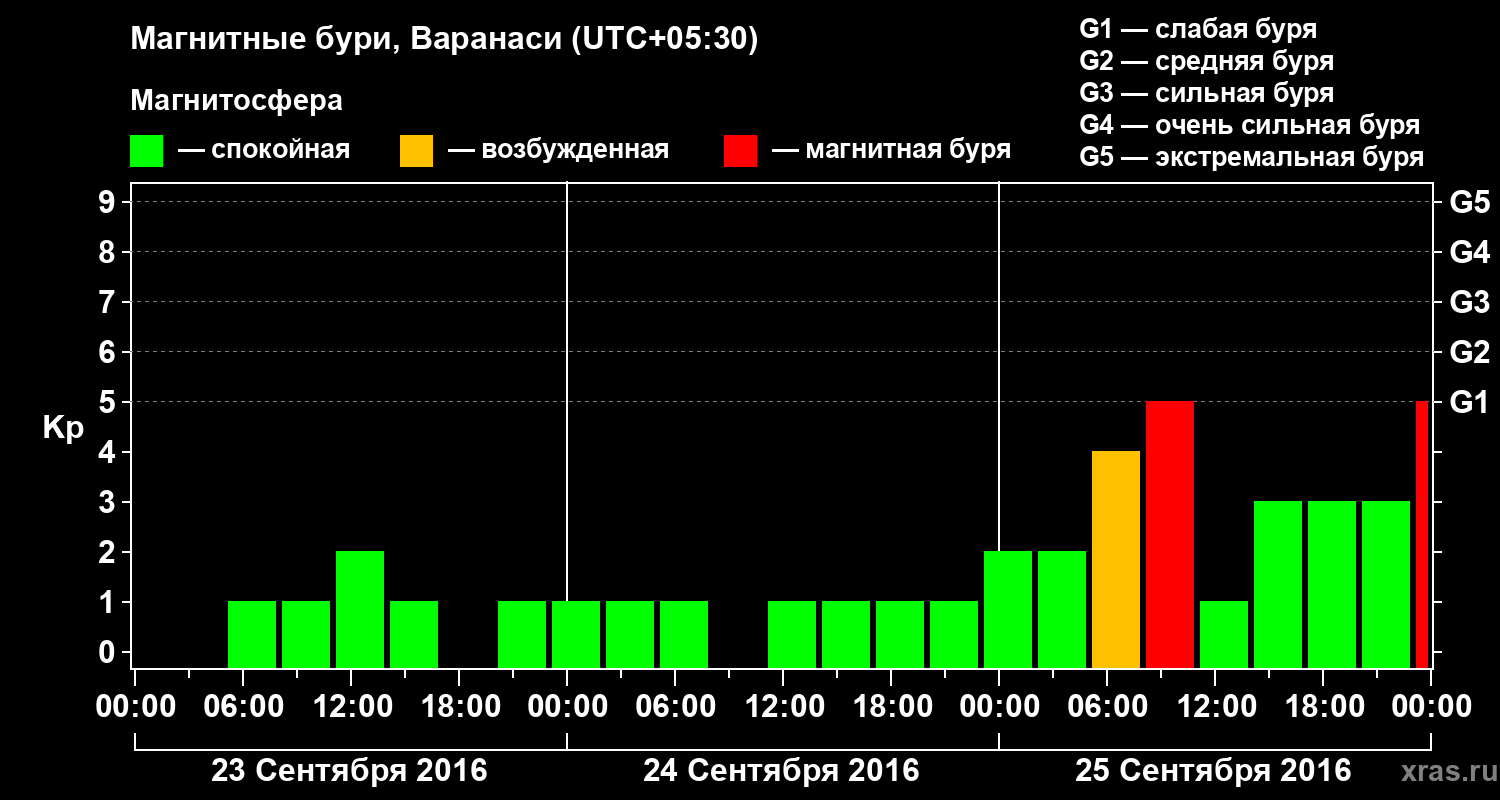Click the '— спокойная' legend label
Image resolution: width=1500 pixels, height=800 pixels.
click(264, 150)
